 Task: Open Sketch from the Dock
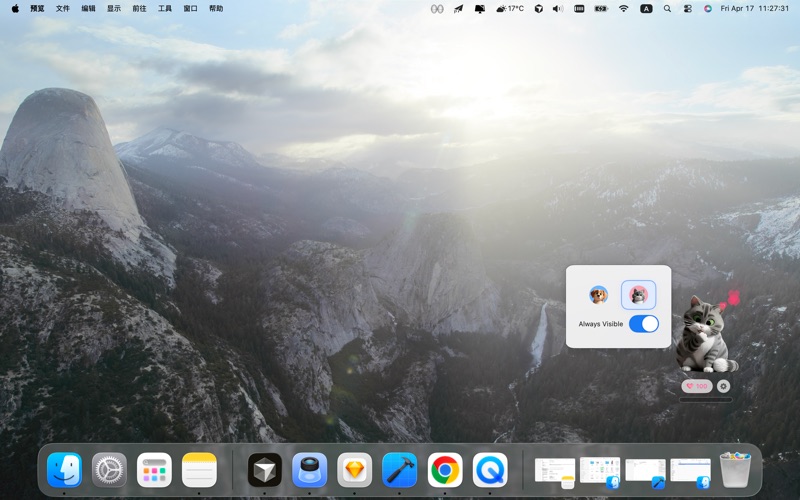pos(355,470)
